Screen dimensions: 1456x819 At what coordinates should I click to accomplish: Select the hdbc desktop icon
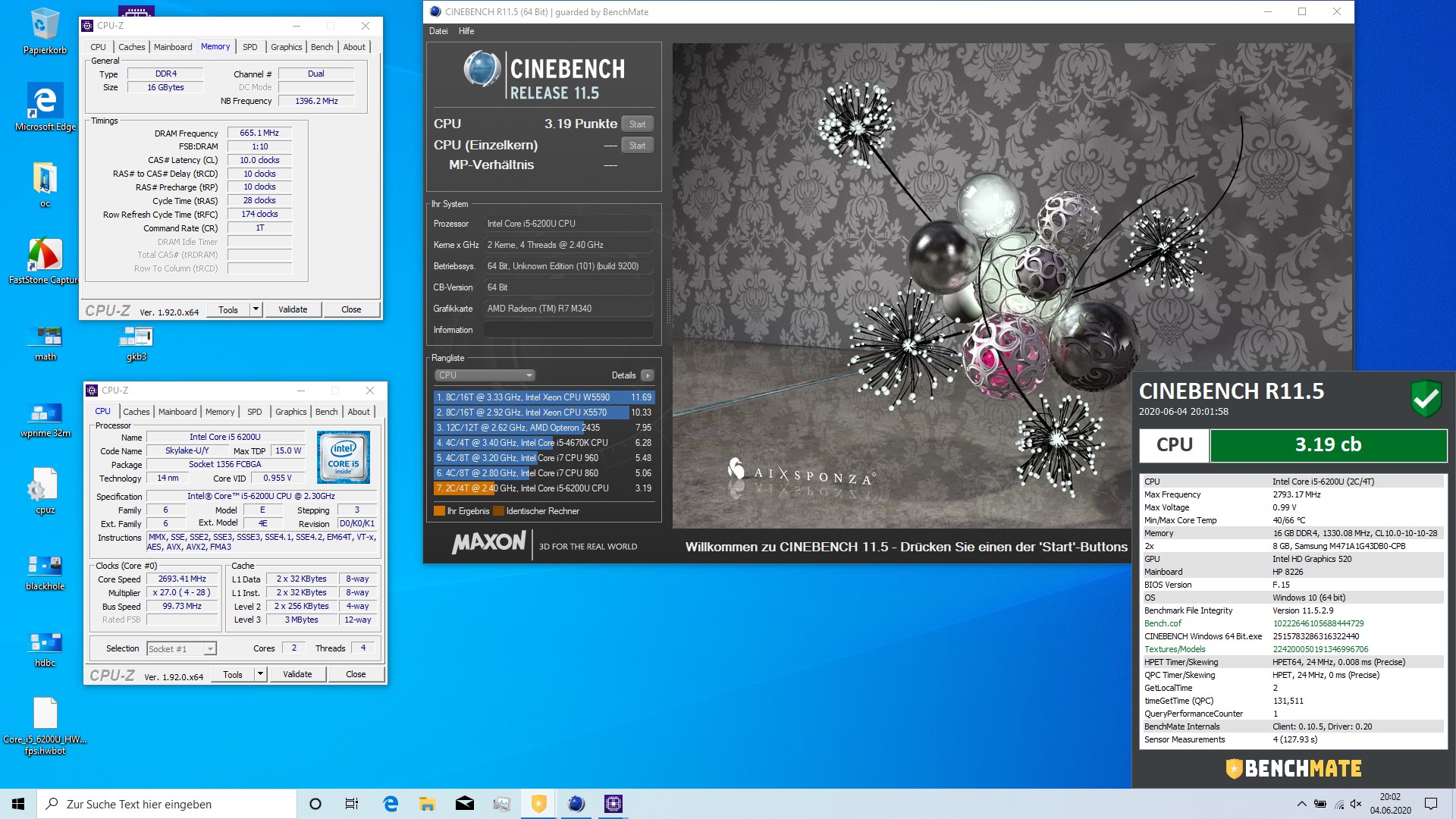45,649
